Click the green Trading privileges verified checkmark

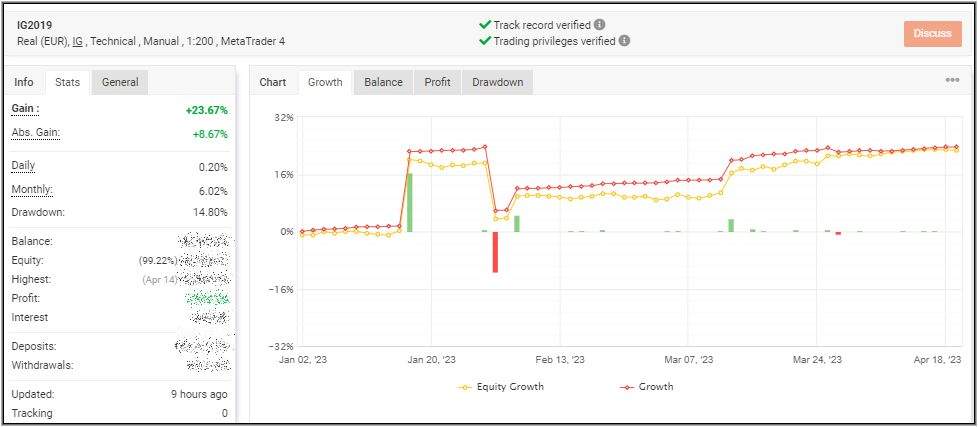pyautogui.click(x=485, y=41)
